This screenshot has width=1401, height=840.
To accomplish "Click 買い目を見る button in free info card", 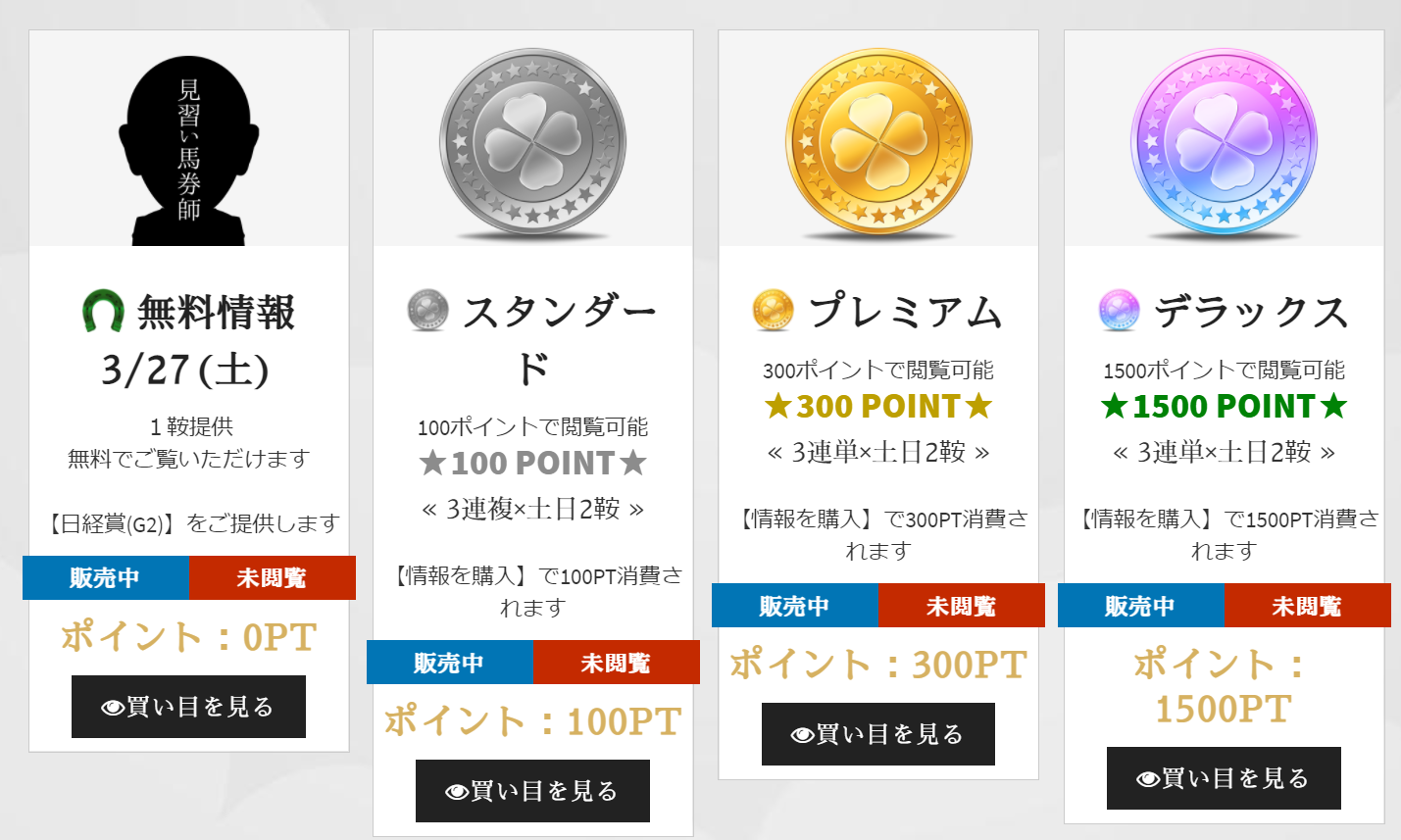I will (x=188, y=707).
